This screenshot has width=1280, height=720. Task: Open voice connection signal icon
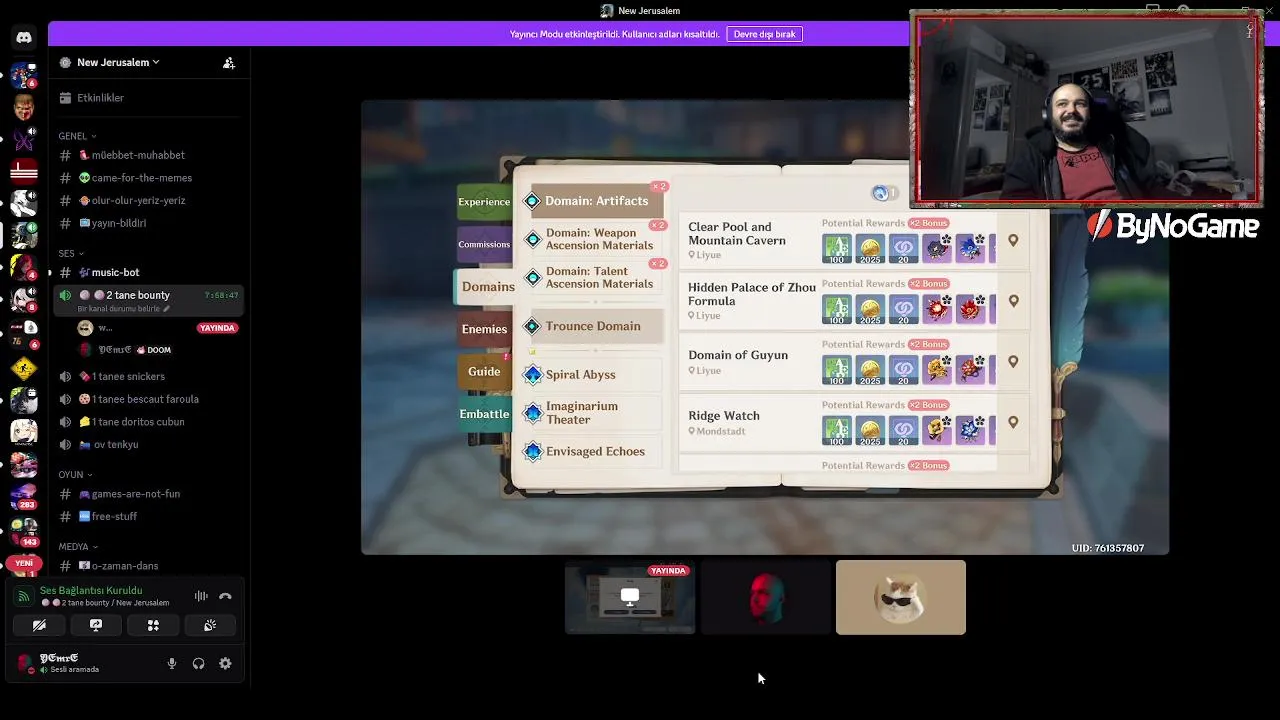click(24, 596)
